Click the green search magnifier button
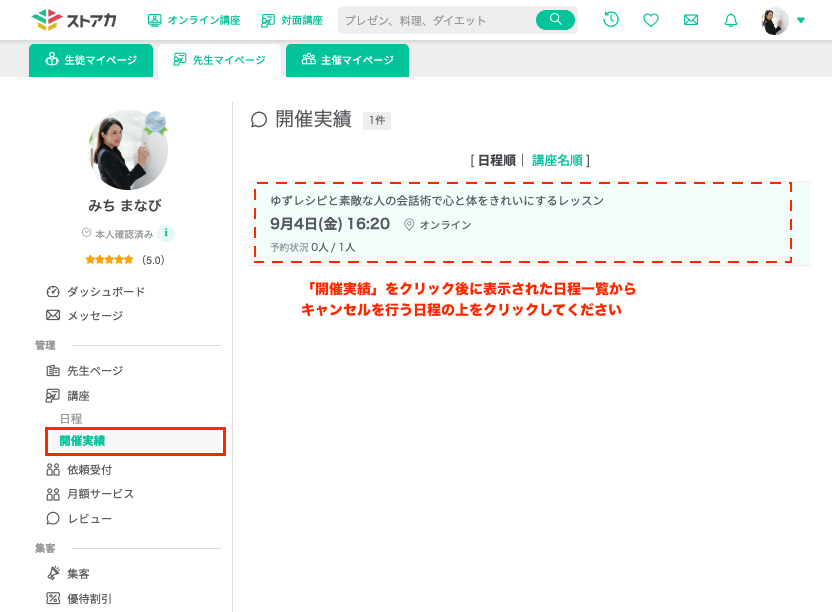The width and height of the screenshot is (832, 612). [x=556, y=20]
